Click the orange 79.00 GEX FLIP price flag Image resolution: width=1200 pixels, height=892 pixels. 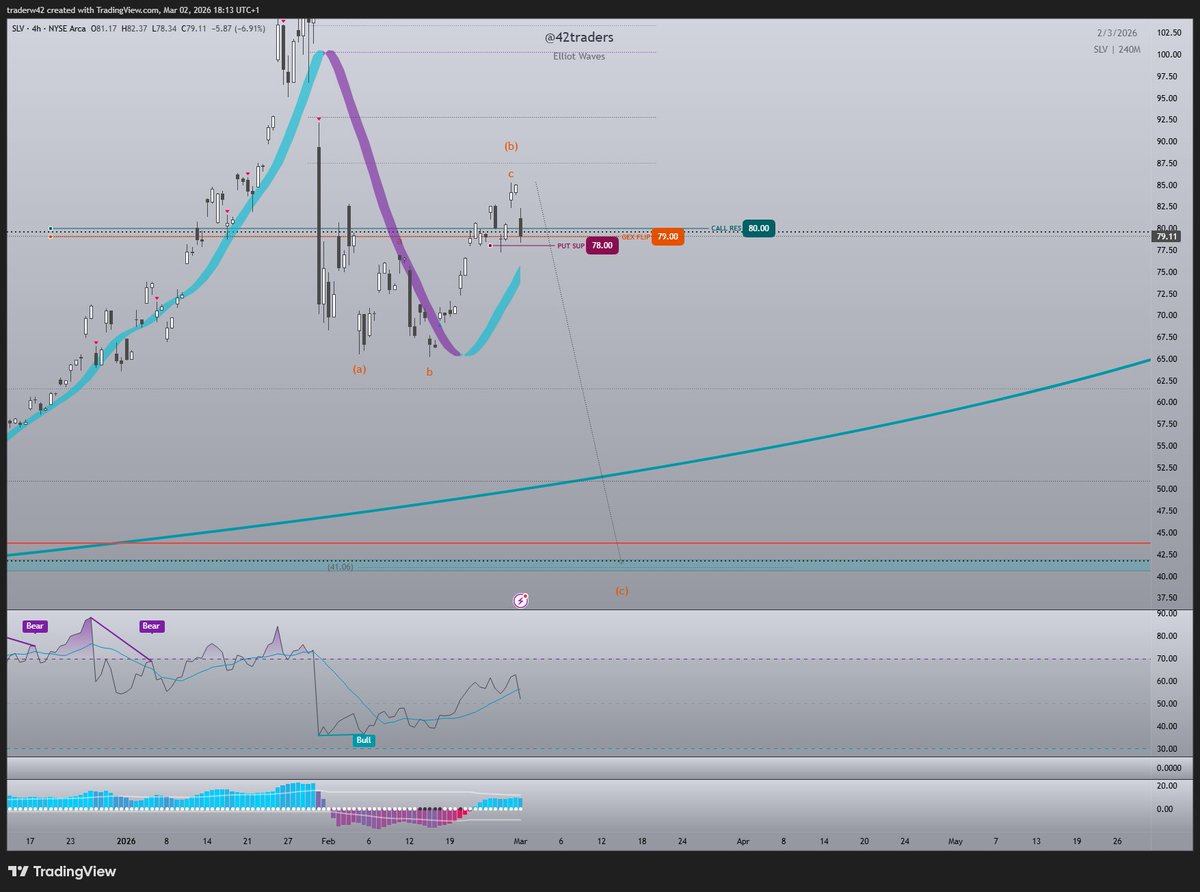[666, 237]
